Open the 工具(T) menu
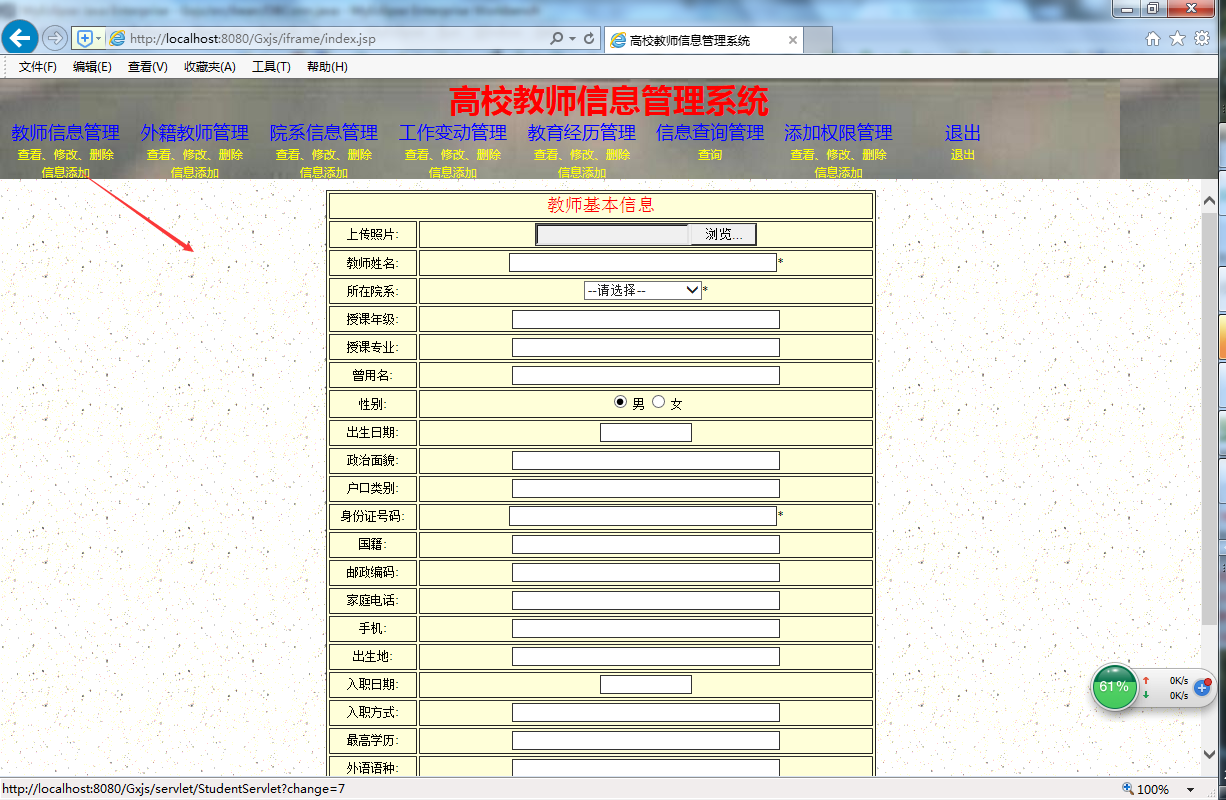 [271, 67]
